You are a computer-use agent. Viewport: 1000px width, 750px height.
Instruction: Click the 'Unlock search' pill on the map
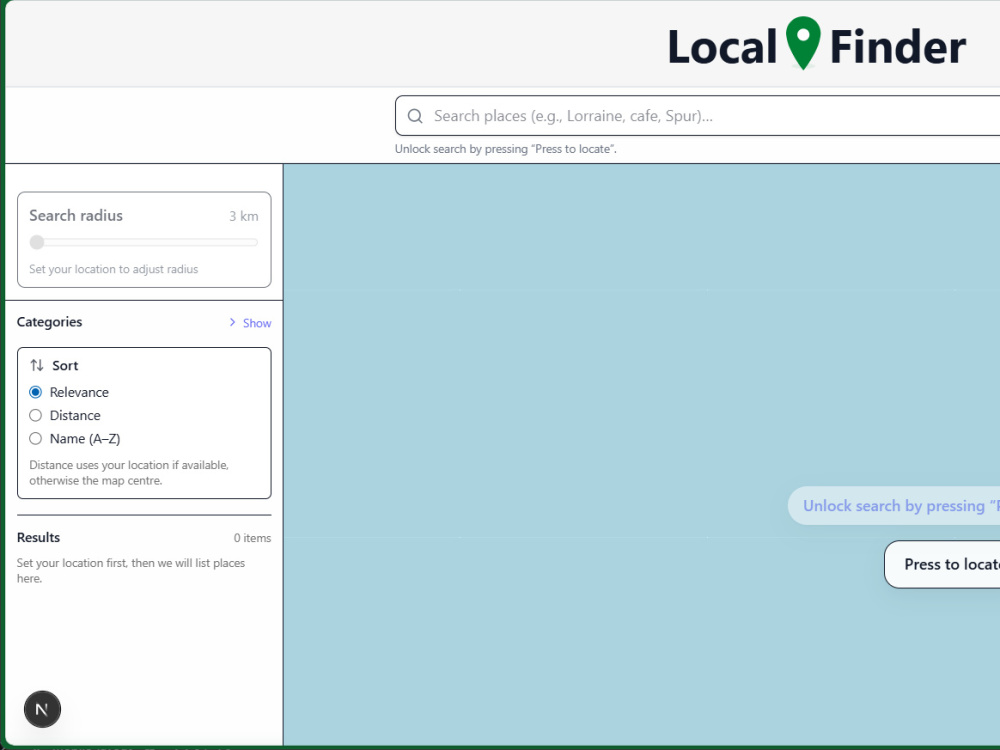click(x=893, y=506)
